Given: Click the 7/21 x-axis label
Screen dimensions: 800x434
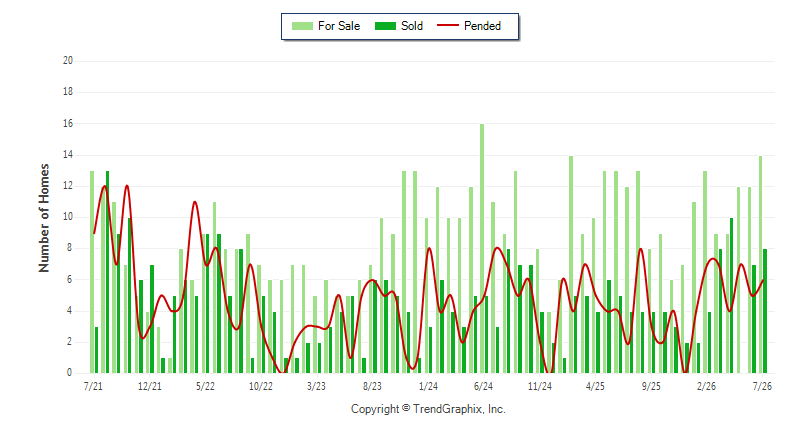Looking at the screenshot, I should tap(93, 386).
